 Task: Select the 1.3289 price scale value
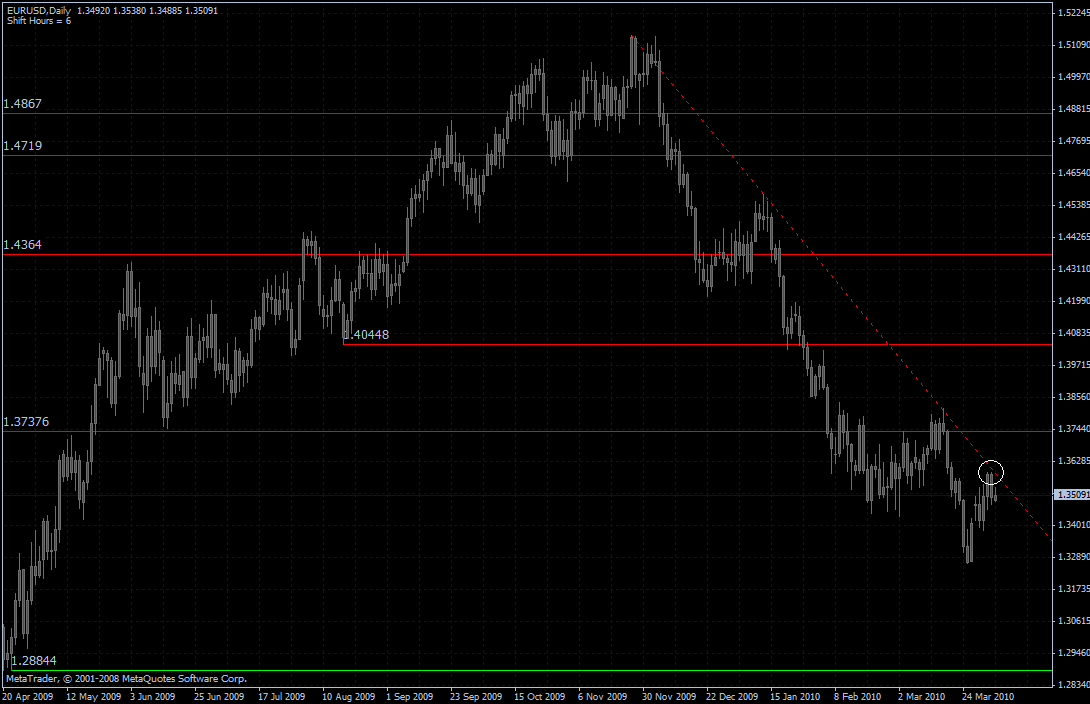click(x=1073, y=557)
